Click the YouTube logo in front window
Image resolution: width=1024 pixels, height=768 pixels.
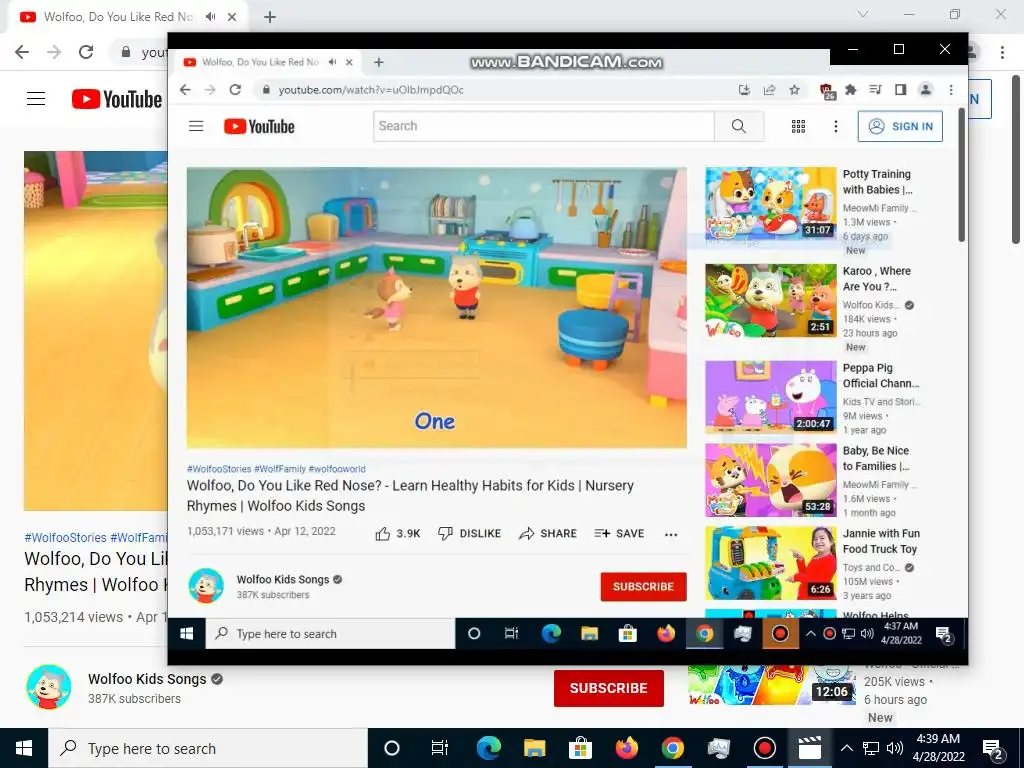click(x=259, y=126)
